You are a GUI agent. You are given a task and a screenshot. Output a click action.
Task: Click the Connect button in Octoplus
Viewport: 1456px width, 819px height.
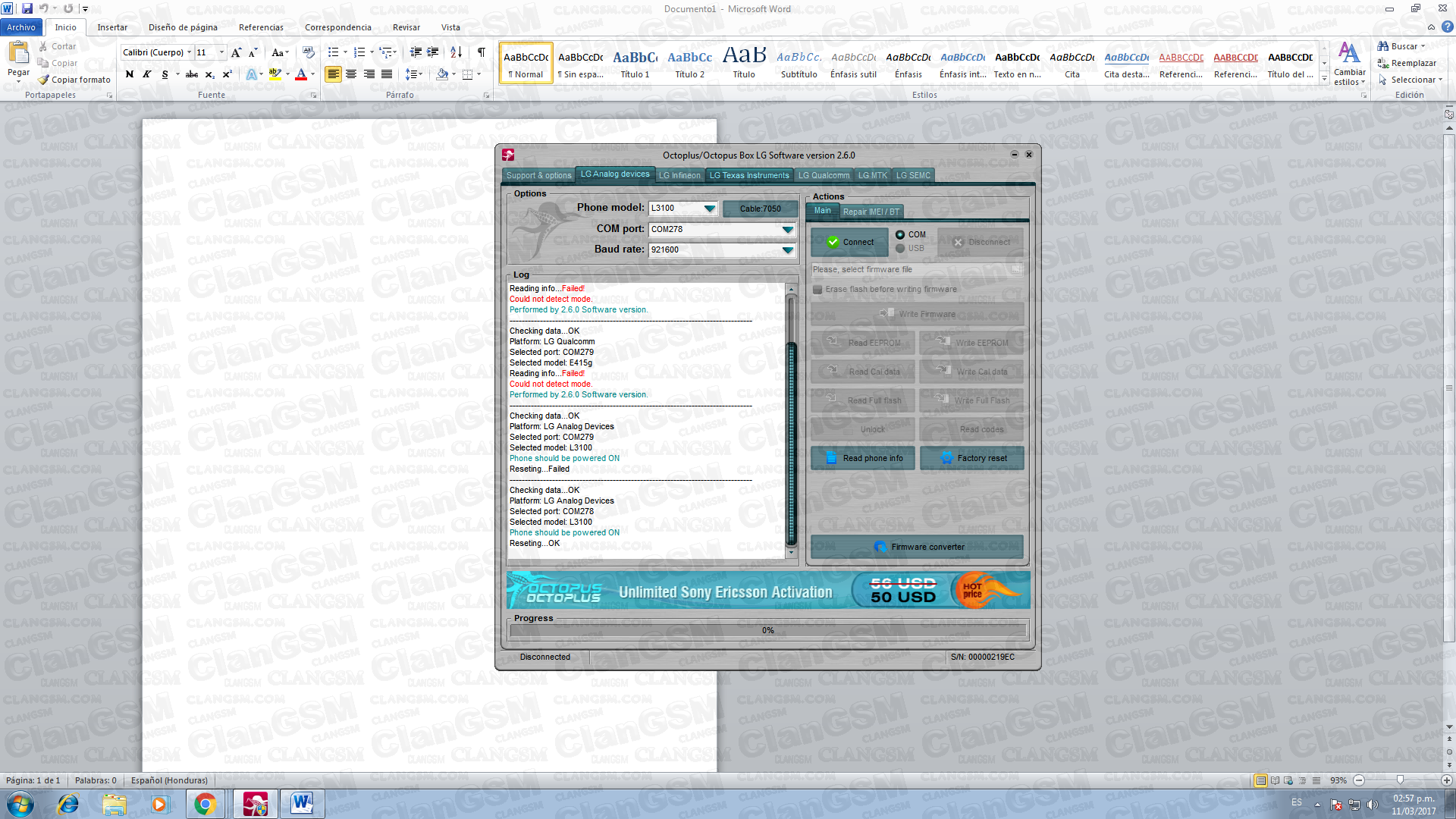click(x=850, y=243)
